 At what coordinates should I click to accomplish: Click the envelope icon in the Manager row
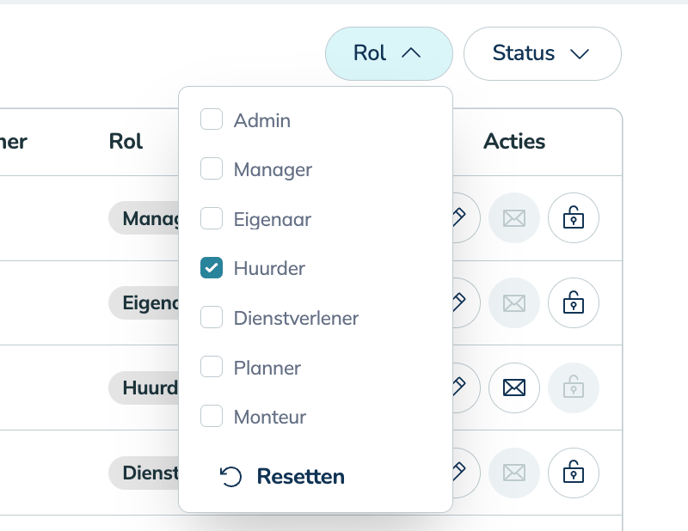514,218
